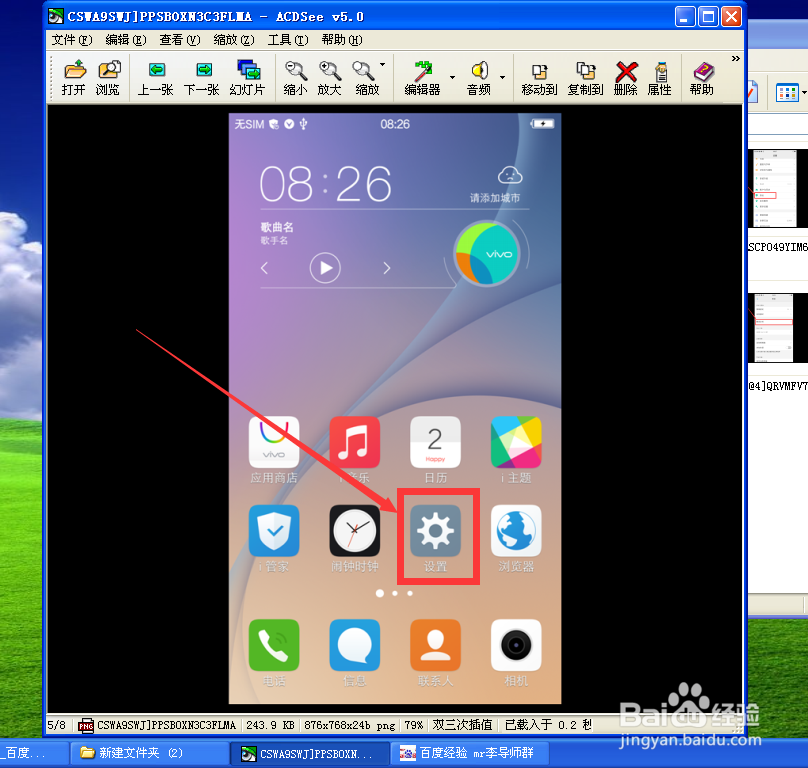Open the Zoom (缩放) menu
The image size is (808, 768).
[x=234, y=40]
